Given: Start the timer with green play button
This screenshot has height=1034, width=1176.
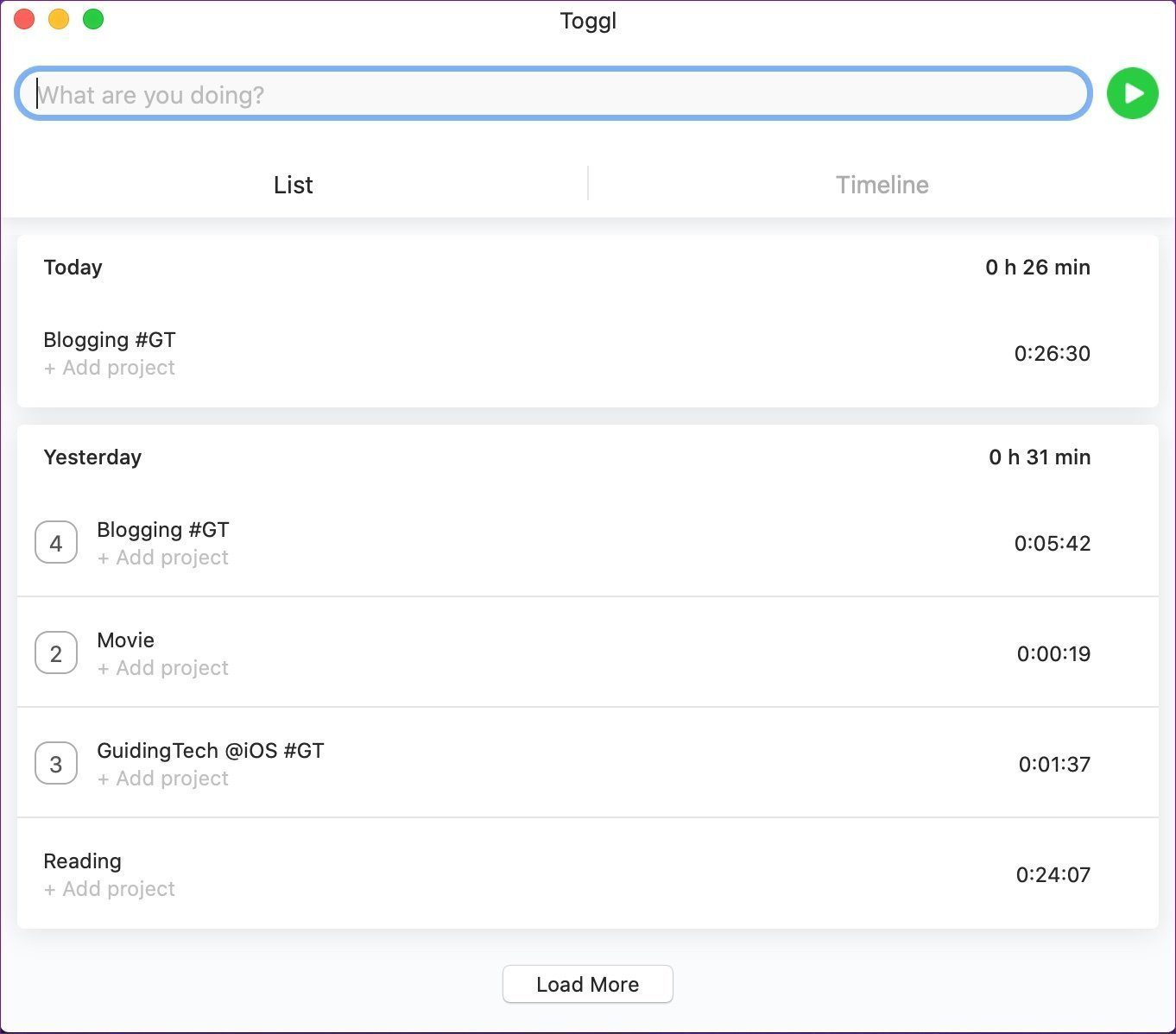Looking at the screenshot, I should (1132, 93).
